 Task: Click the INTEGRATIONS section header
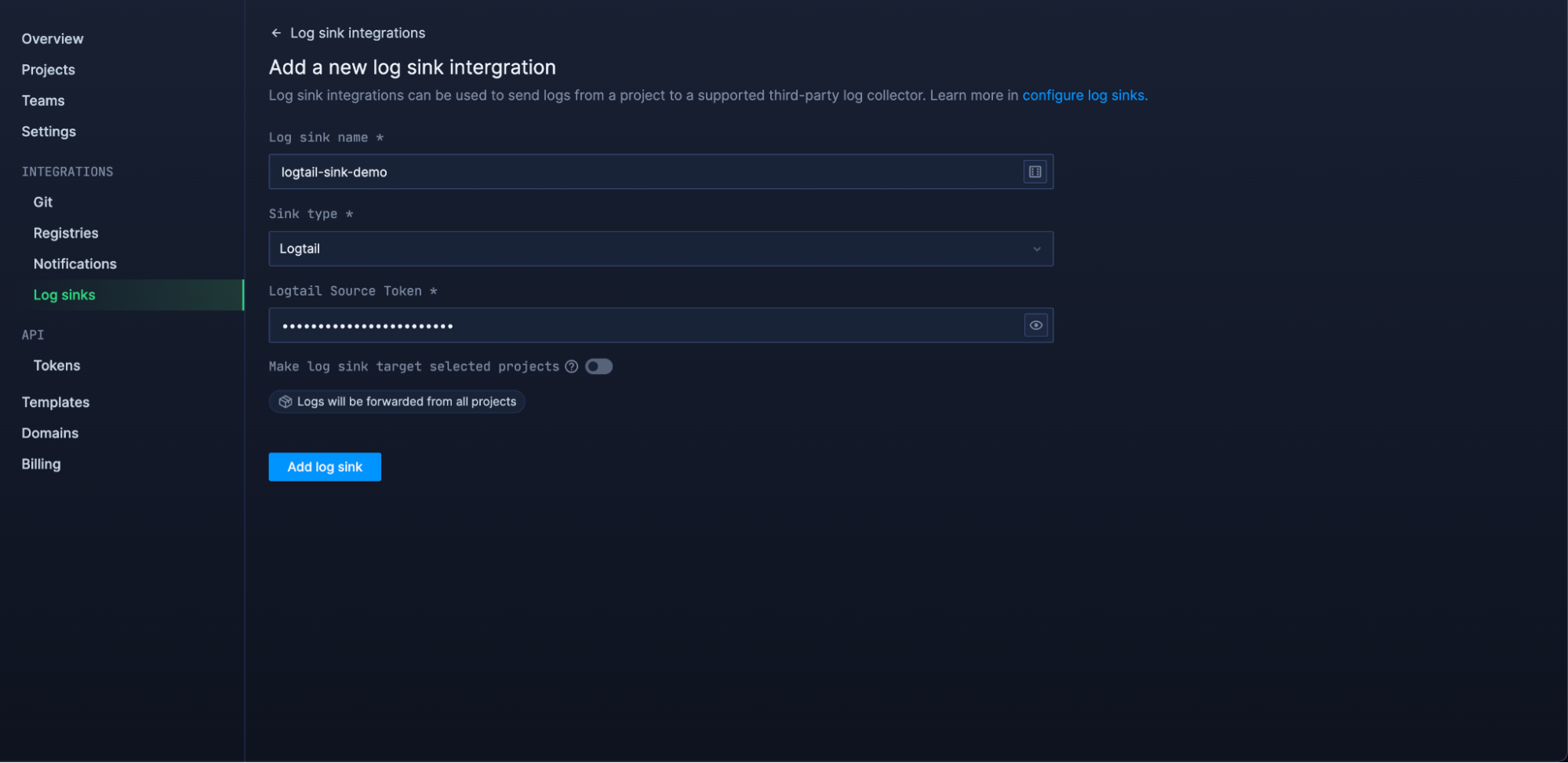click(x=67, y=172)
